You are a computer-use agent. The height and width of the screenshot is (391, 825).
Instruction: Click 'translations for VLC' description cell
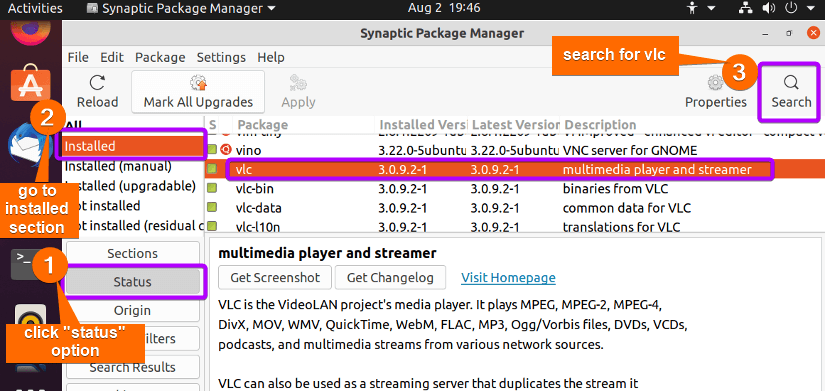point(621,227)
